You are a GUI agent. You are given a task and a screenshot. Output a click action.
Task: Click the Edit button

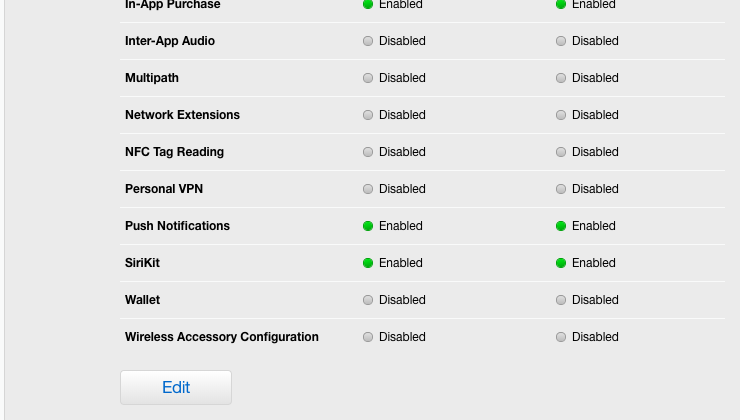click(x=176, y=387)
